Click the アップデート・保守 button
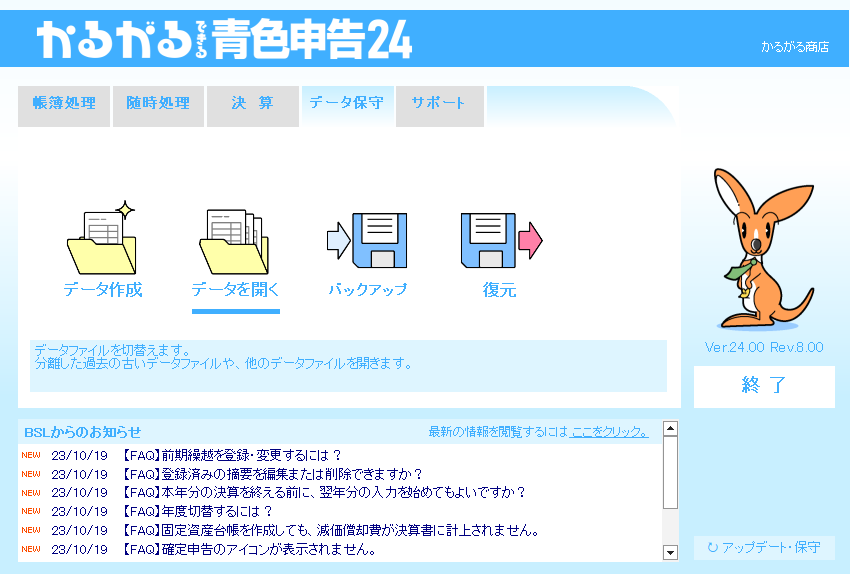Screen dimensions: 850x574 (x=764, y=547)
